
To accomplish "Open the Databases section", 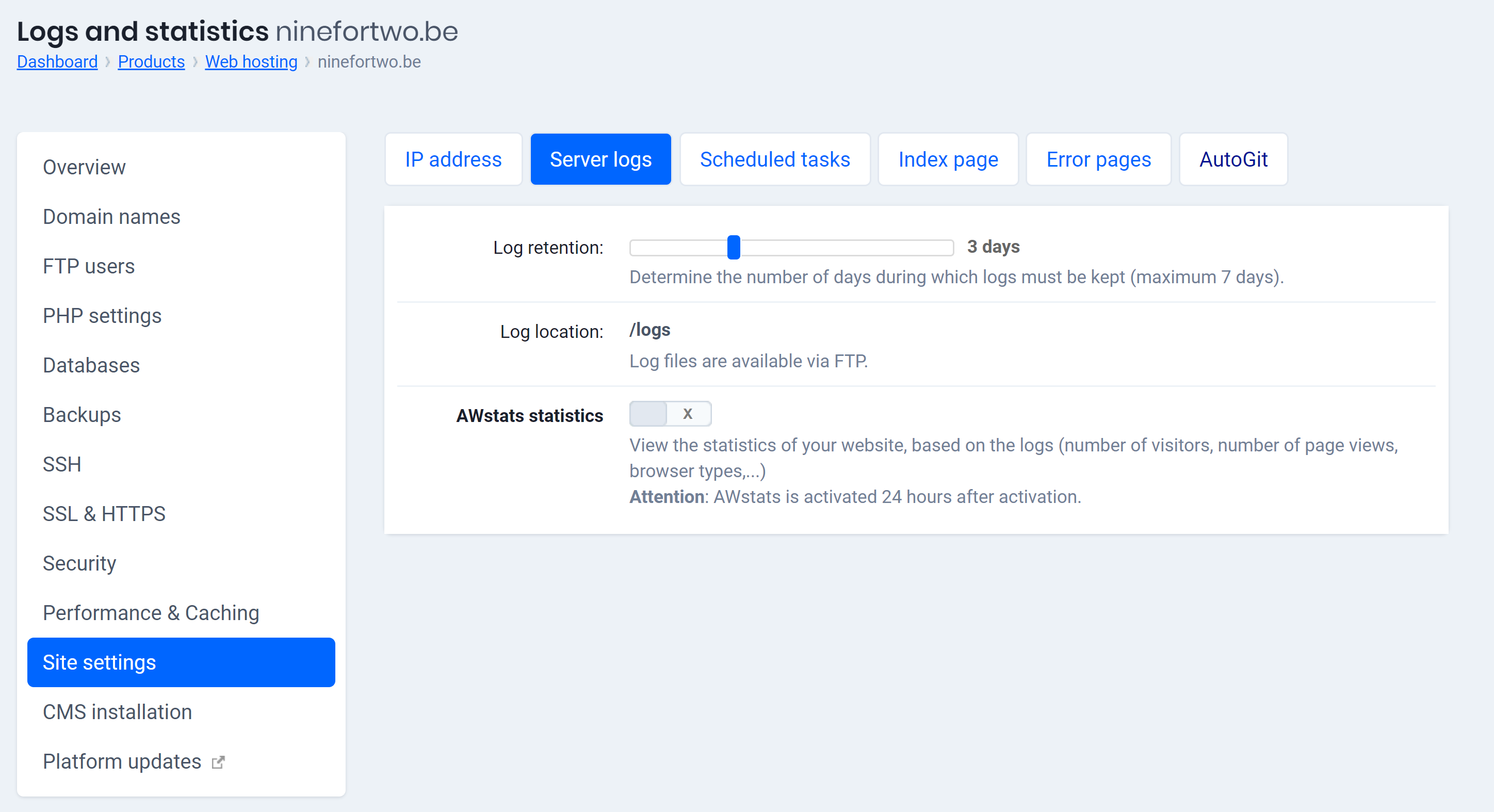I will tap(181, 365).
